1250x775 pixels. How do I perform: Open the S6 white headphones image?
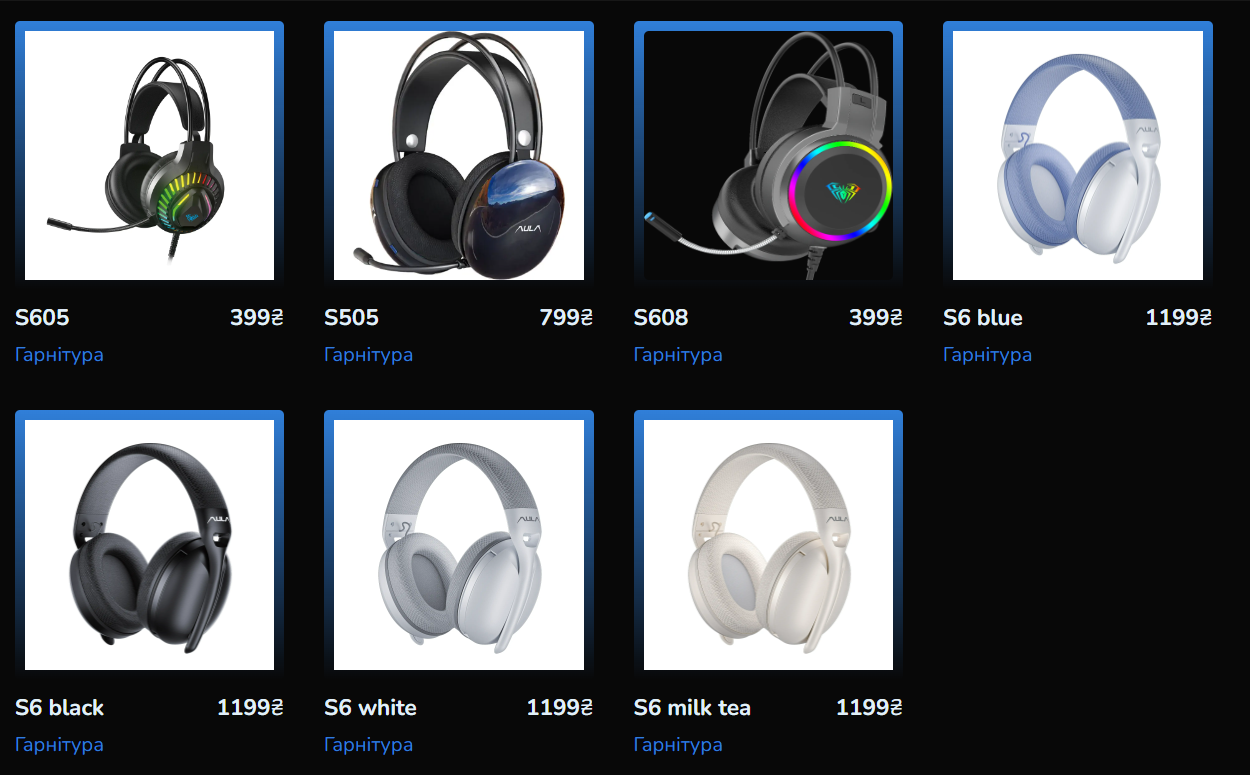[x=458, y=544]
